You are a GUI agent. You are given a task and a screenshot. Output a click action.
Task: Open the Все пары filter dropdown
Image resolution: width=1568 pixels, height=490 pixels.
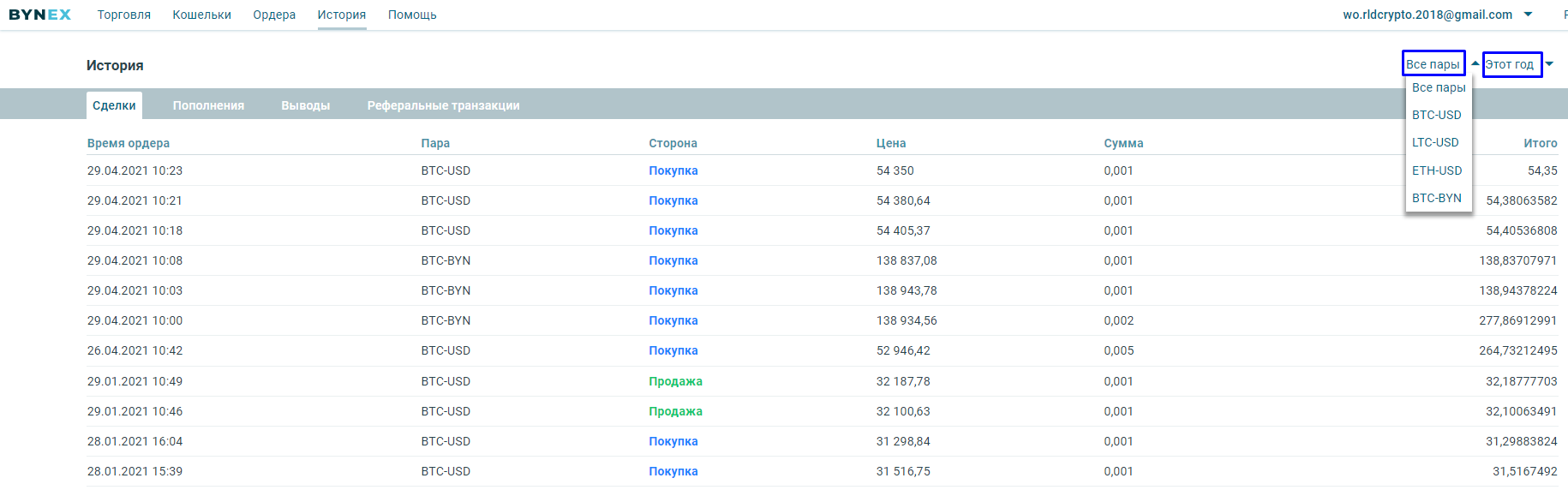click(1433, 64)
